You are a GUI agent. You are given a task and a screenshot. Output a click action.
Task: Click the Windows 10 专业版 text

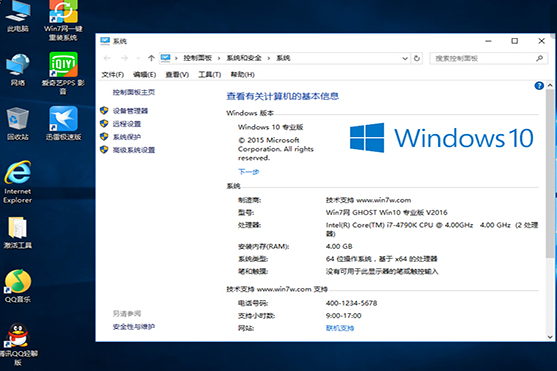tap(271, 127)
